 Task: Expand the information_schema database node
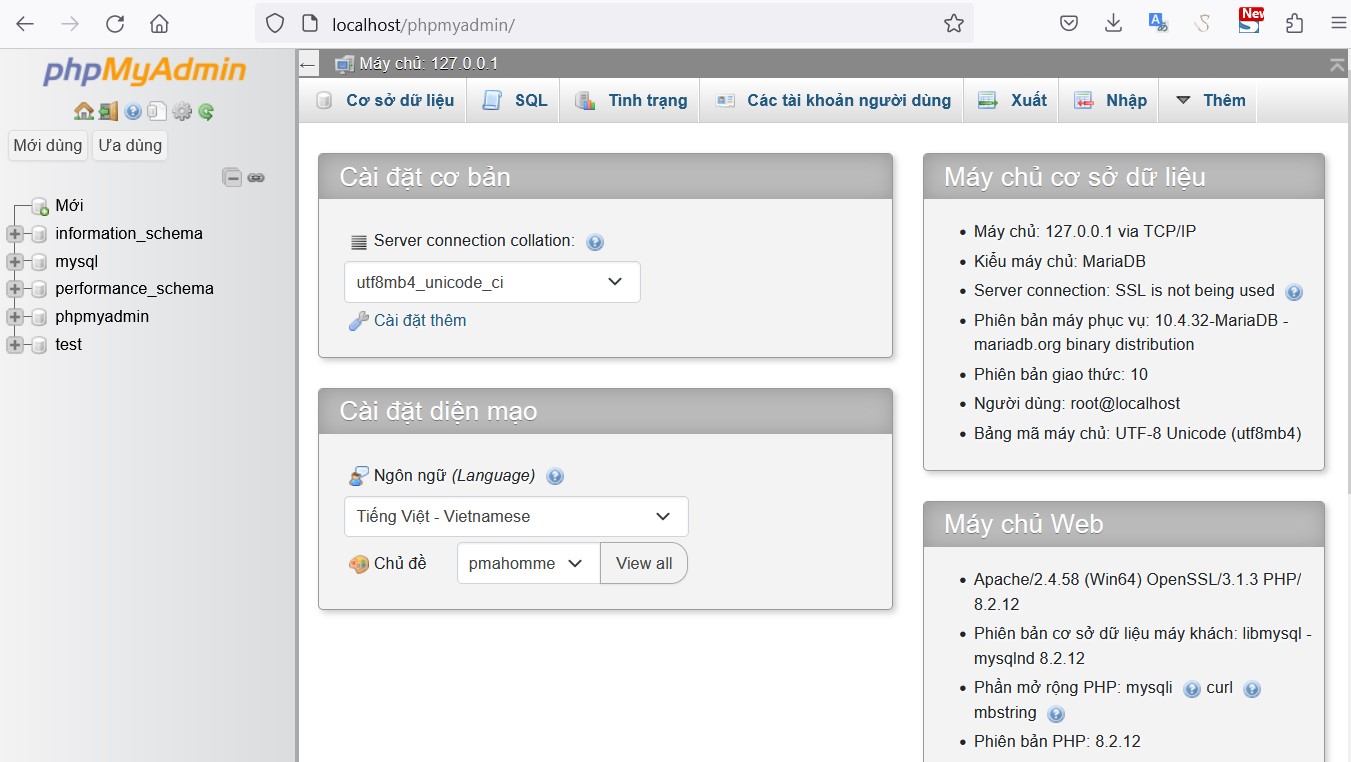14,234
